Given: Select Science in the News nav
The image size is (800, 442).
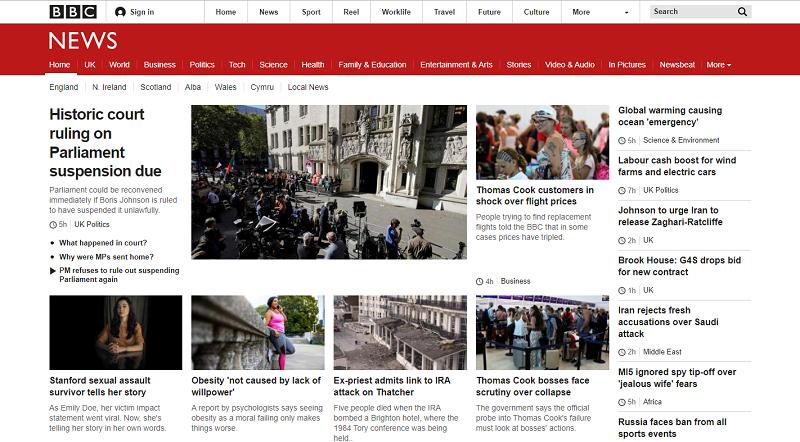Looking at the screenshot, I should (273, 65).
